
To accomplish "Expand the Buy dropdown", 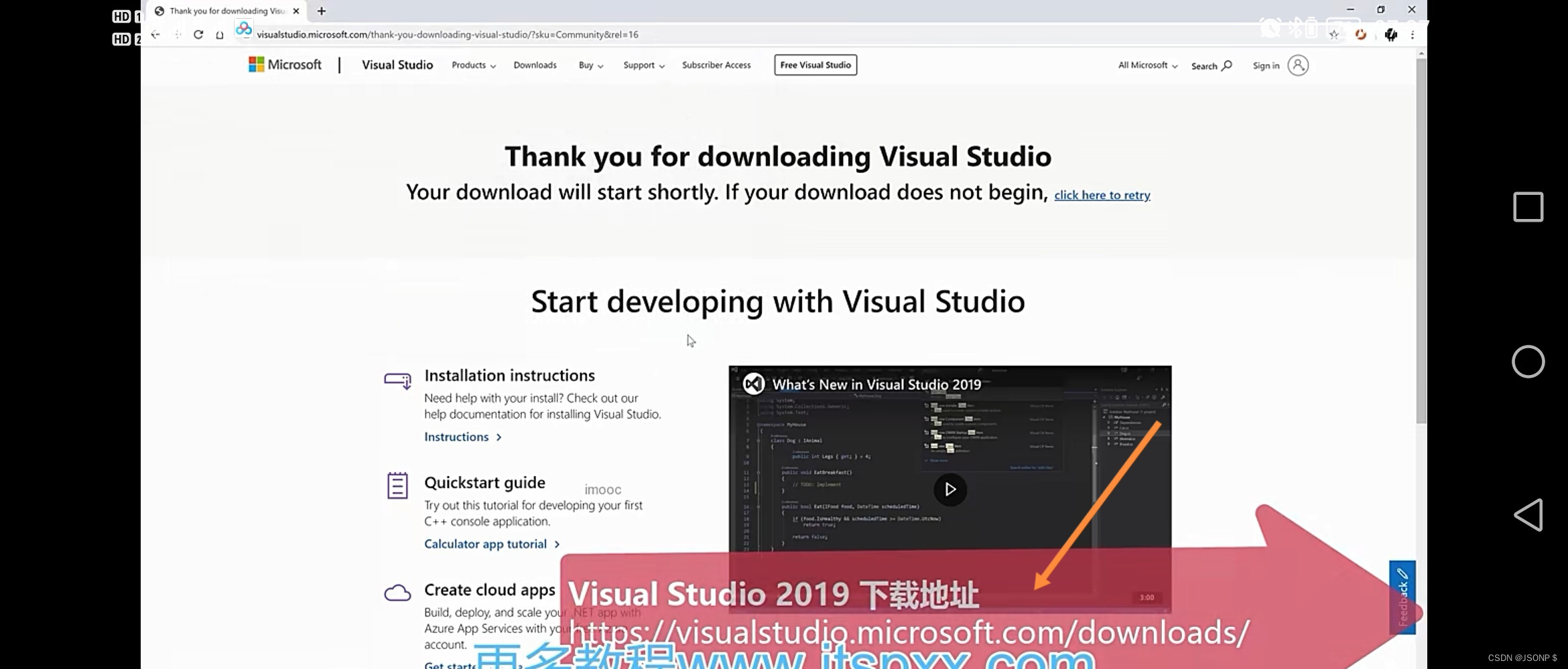I will tap(591, 65).
